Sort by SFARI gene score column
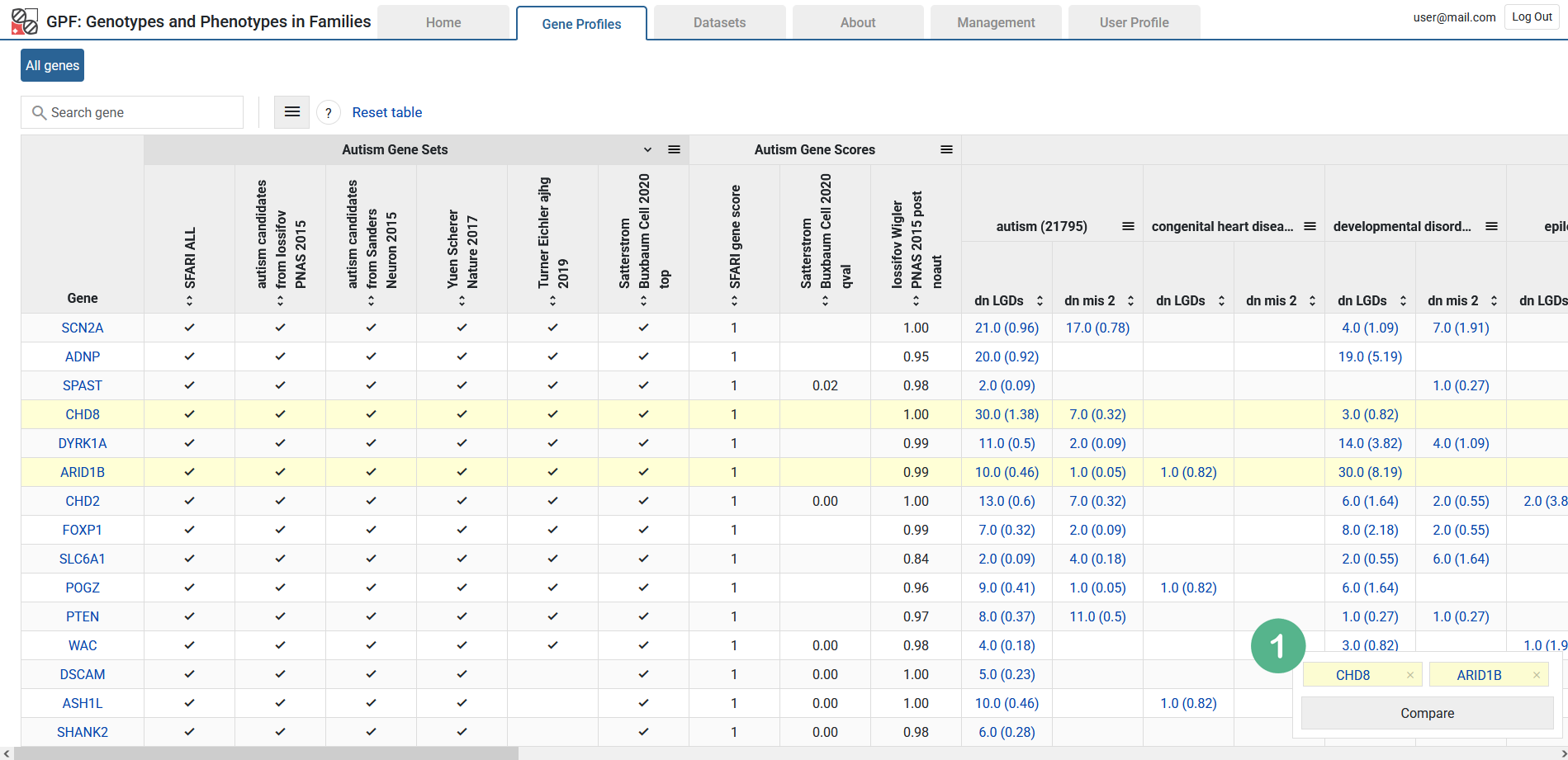Viewport: 1568px width, 760px height. click(734, 301)
